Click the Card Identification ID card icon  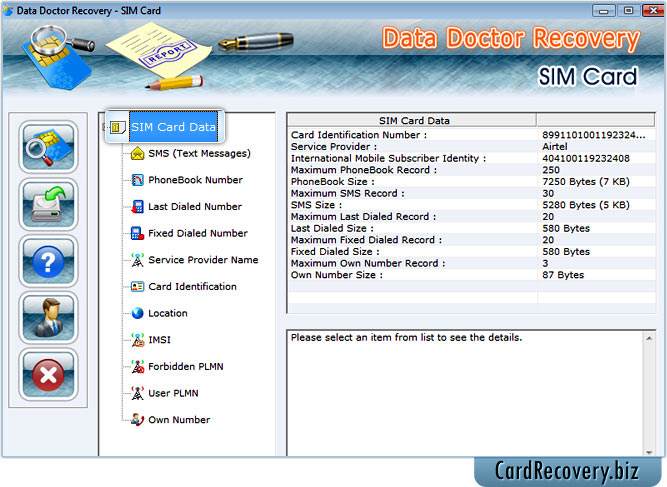pyautogui.click(x=137, y=287)
